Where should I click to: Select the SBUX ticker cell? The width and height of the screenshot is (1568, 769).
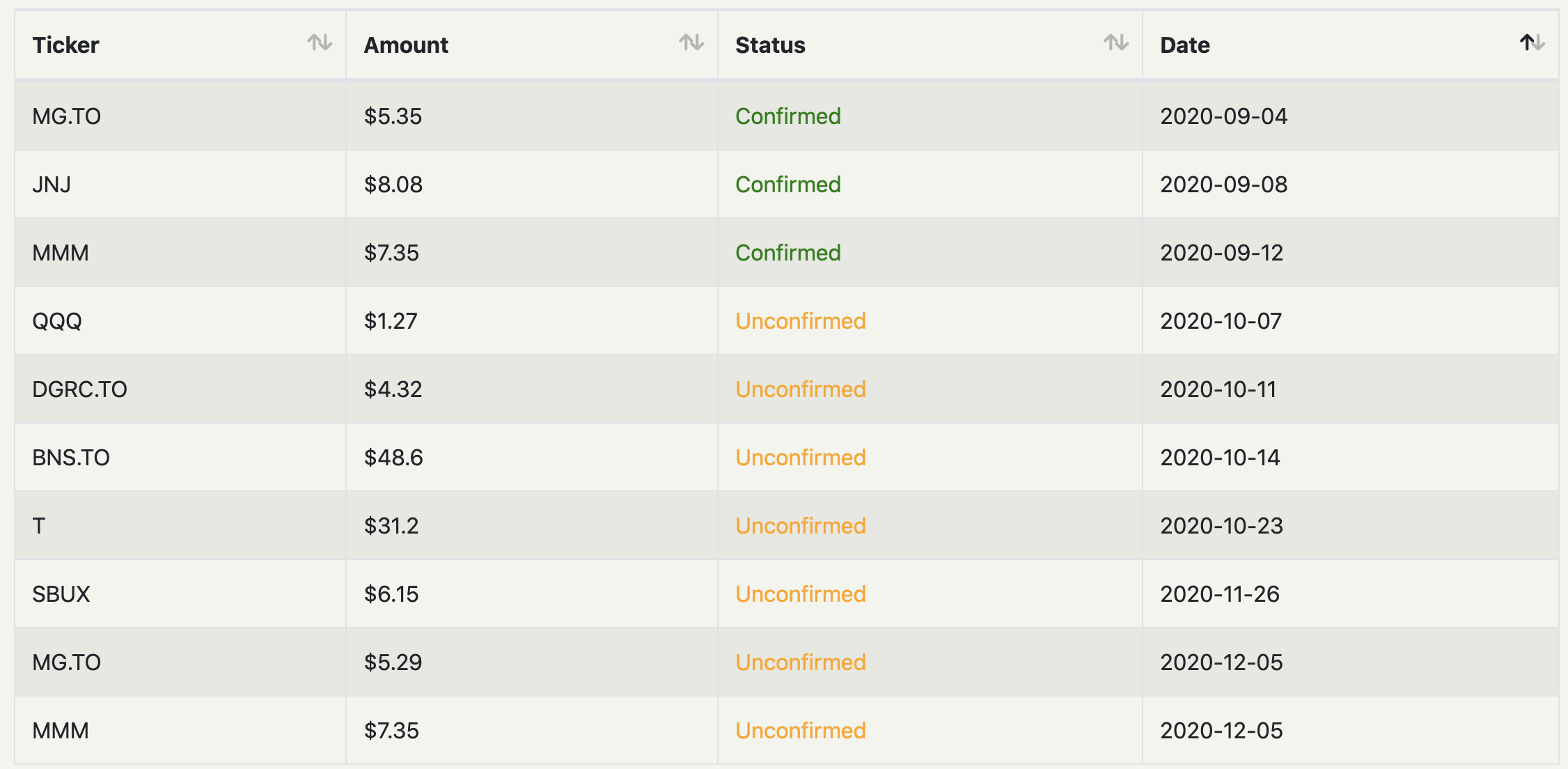61,594
